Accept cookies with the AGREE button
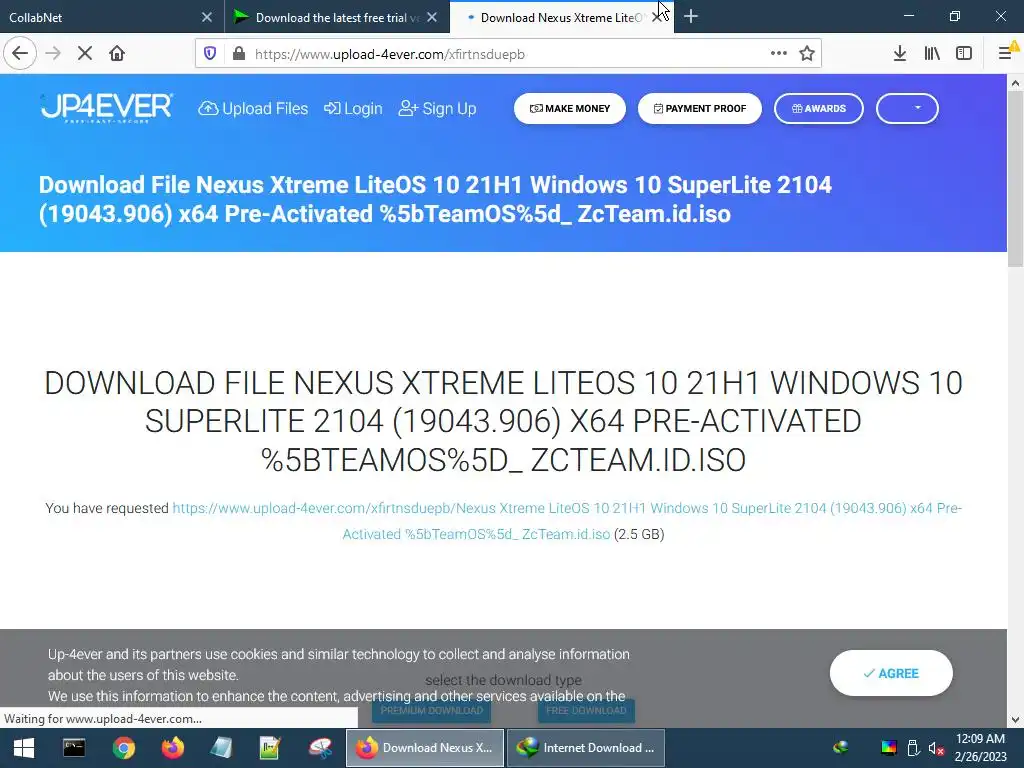The width and height of the screenshot is (1024, 768). tap(891, 673)
